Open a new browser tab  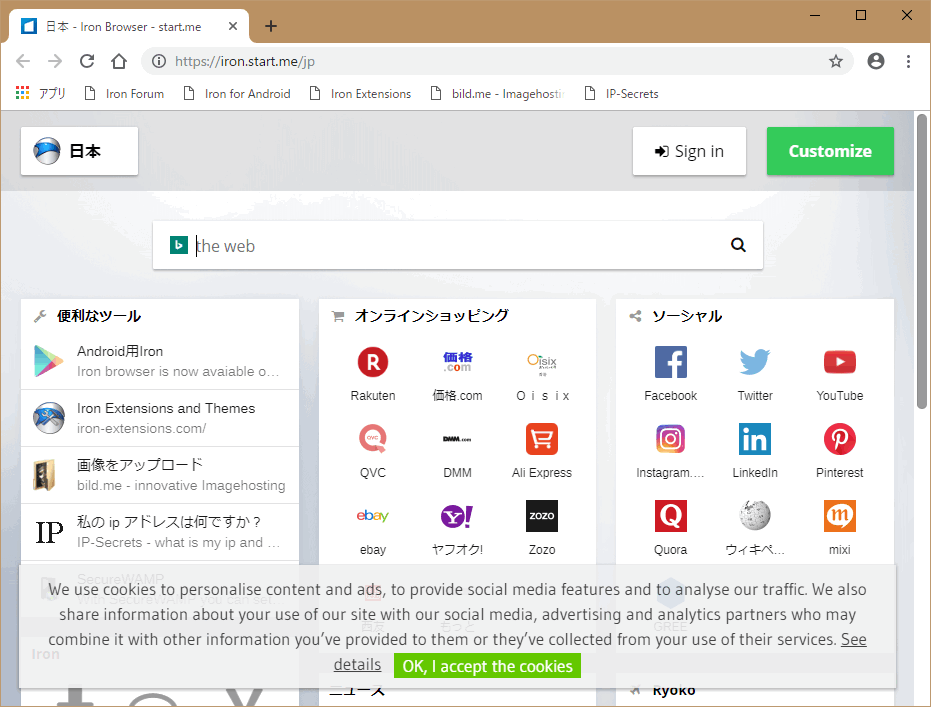pos(270,26)
